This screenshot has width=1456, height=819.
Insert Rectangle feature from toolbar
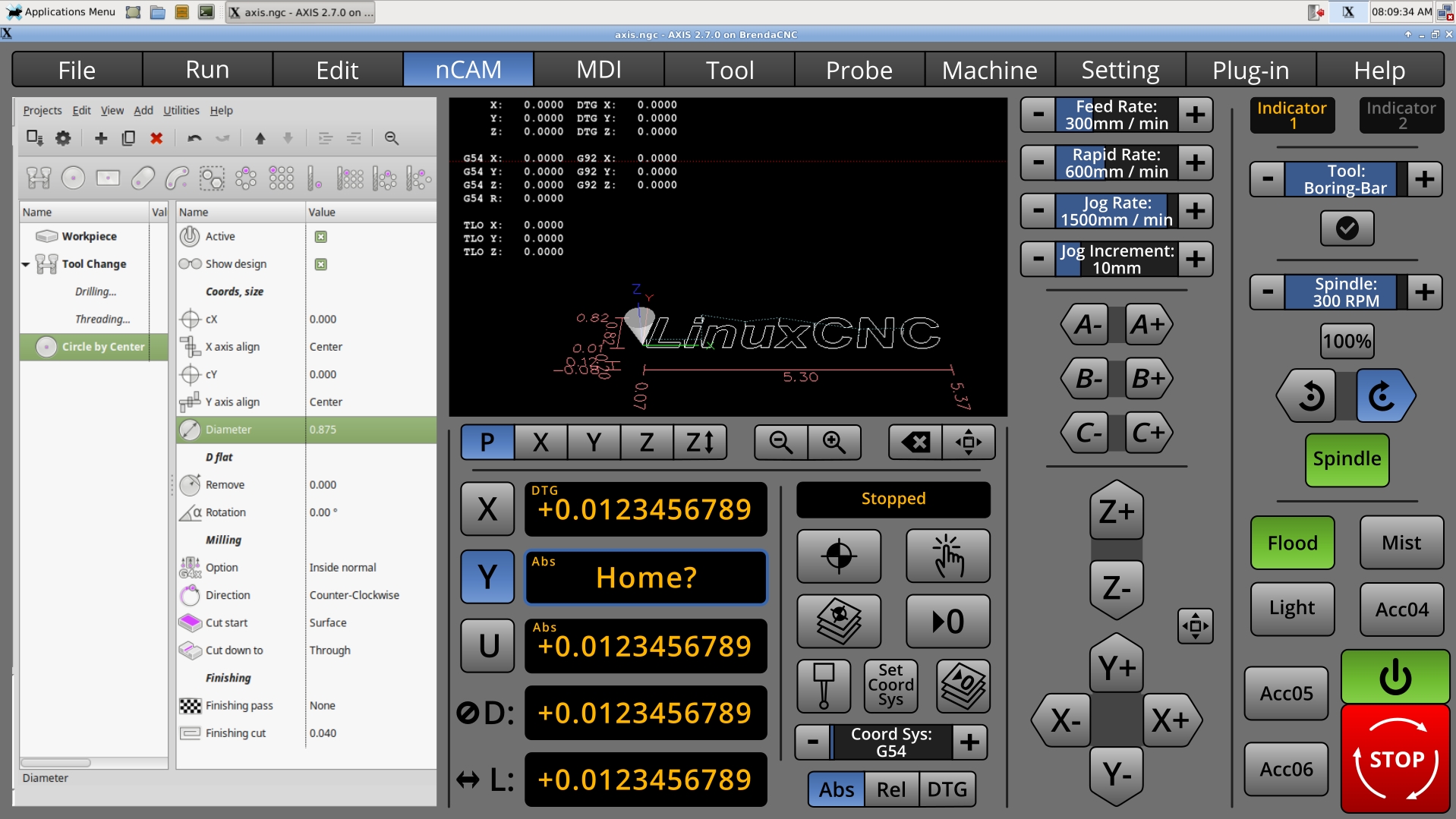(x=108, y=178)
